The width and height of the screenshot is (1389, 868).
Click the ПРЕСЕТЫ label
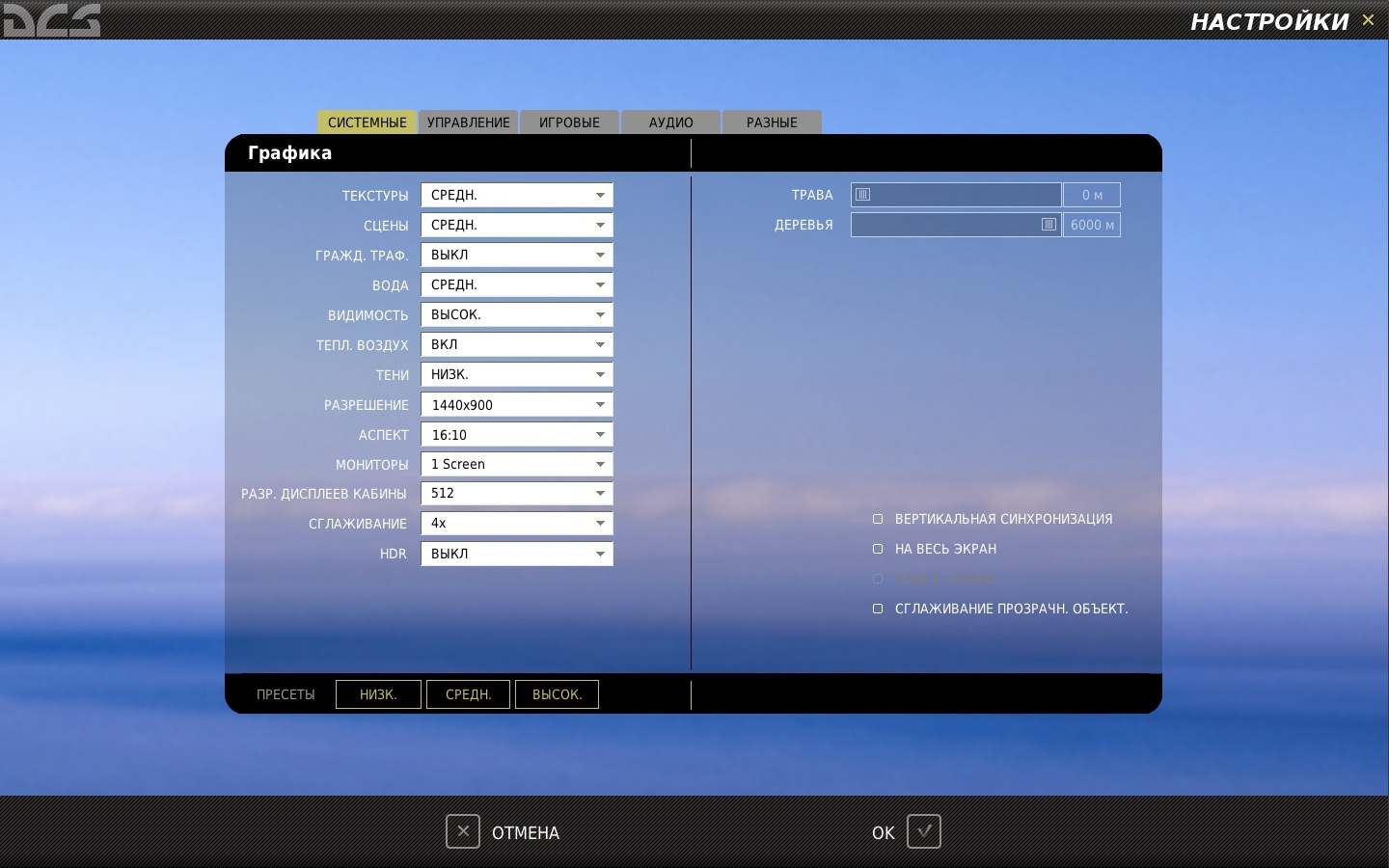coord(286,694)
